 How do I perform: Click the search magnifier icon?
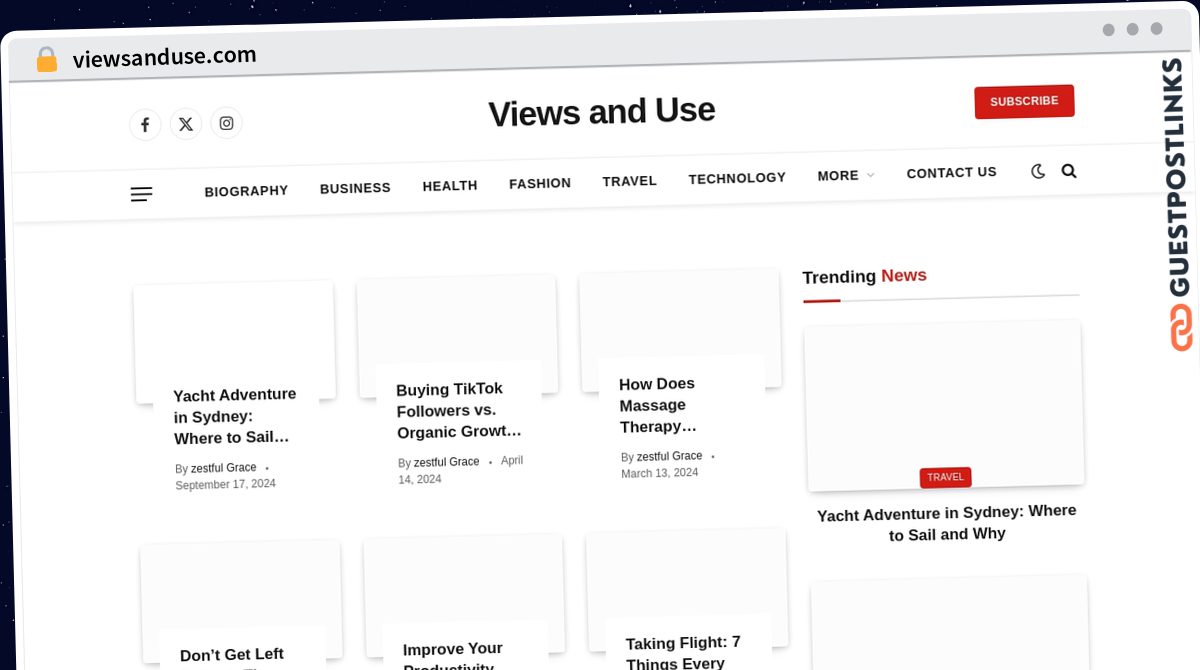(x=1069, y=171)
